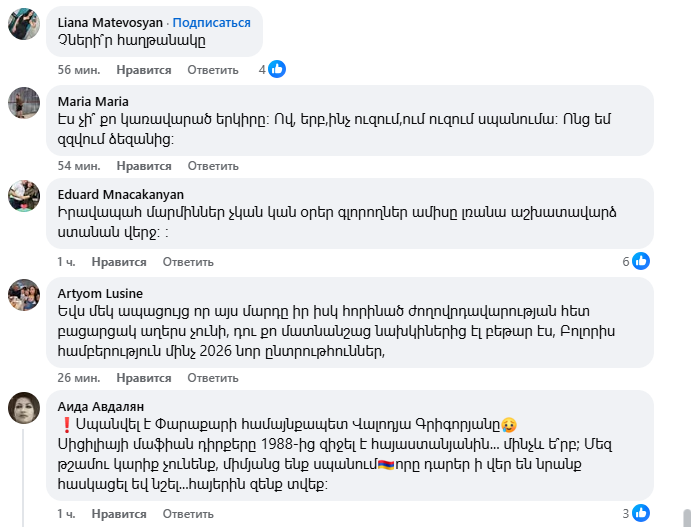Image resolution: width=691 pixels, height=527 pixels.
Task: Click Аида Авдалян's profile avatar
Action: [24, 406]
